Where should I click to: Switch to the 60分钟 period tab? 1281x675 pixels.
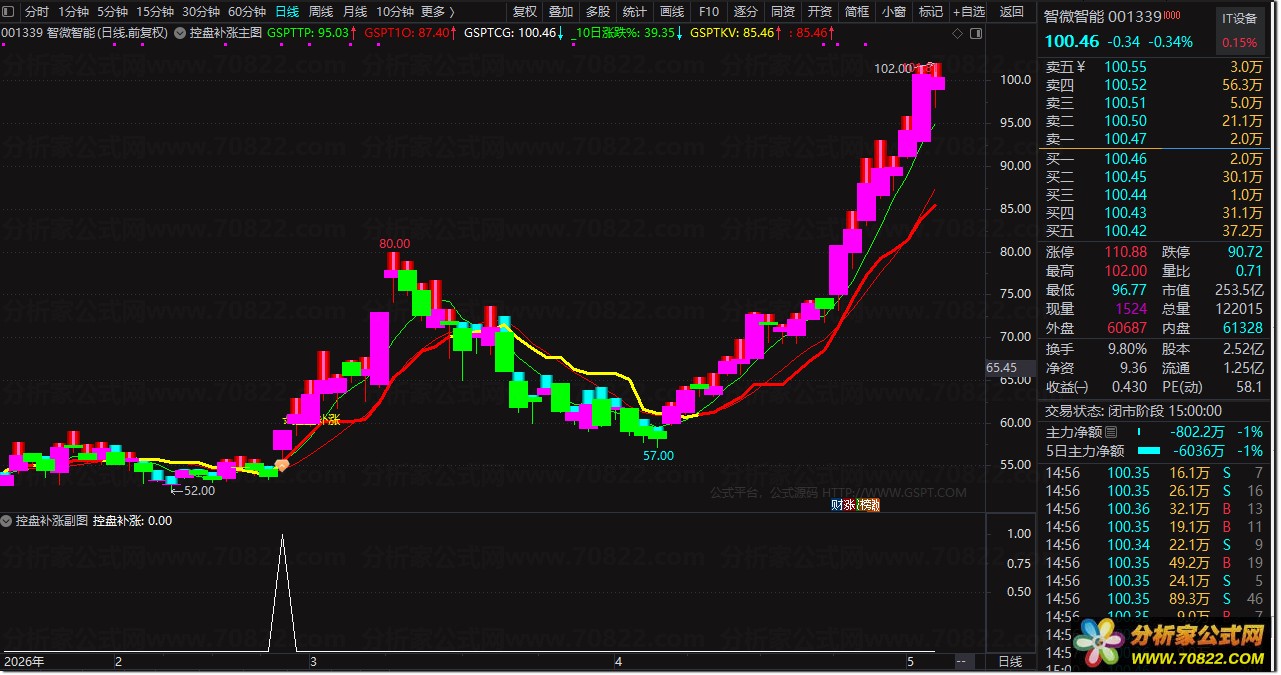pos(247,12)
